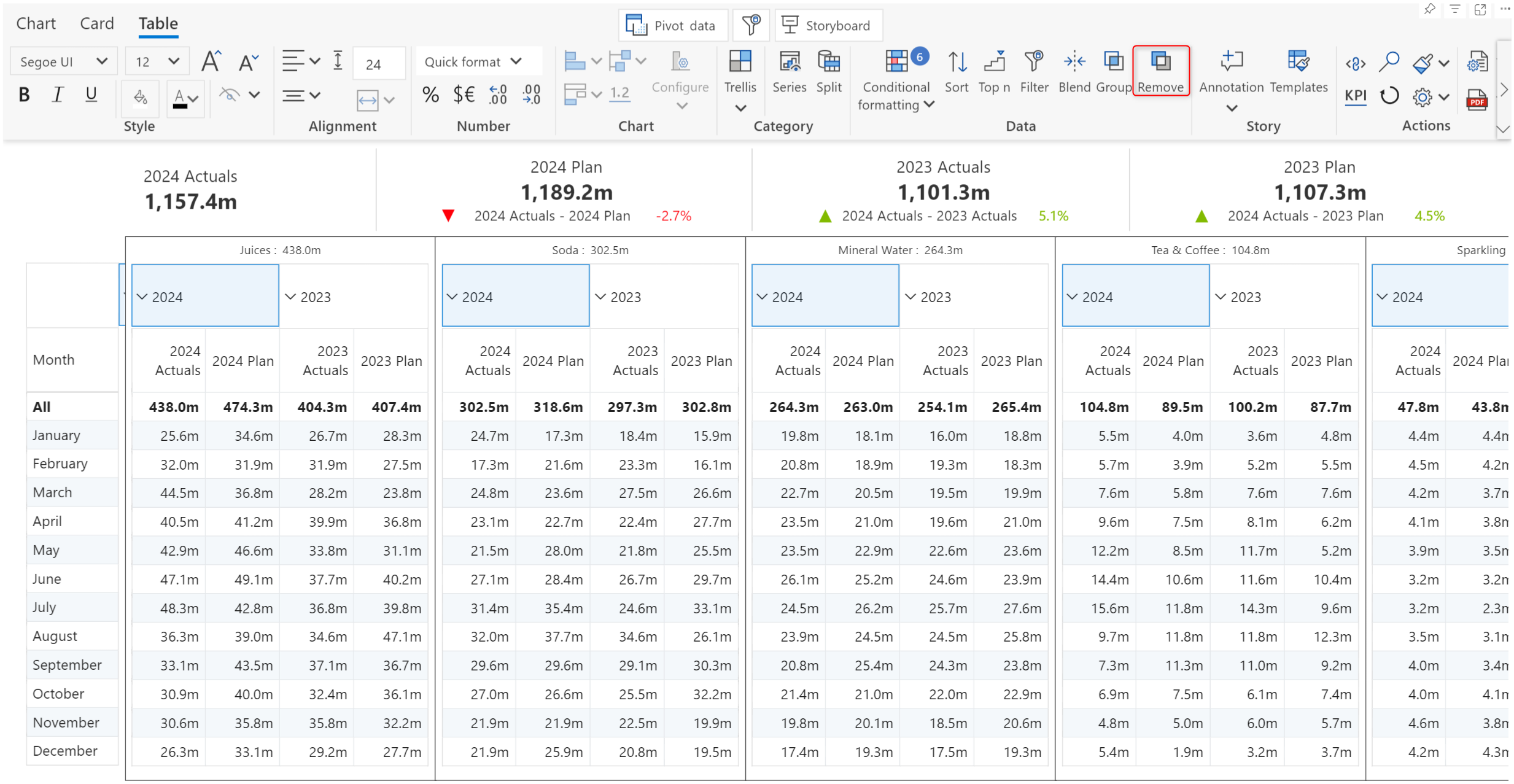Click the Storyboard button

[828, 25]
